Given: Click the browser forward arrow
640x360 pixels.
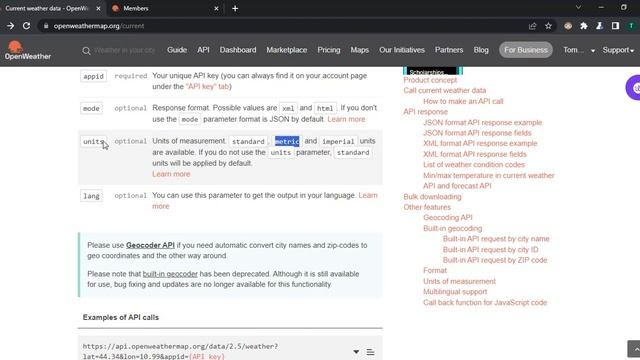Looking at the screenshot, I should (x=11, y=26).
